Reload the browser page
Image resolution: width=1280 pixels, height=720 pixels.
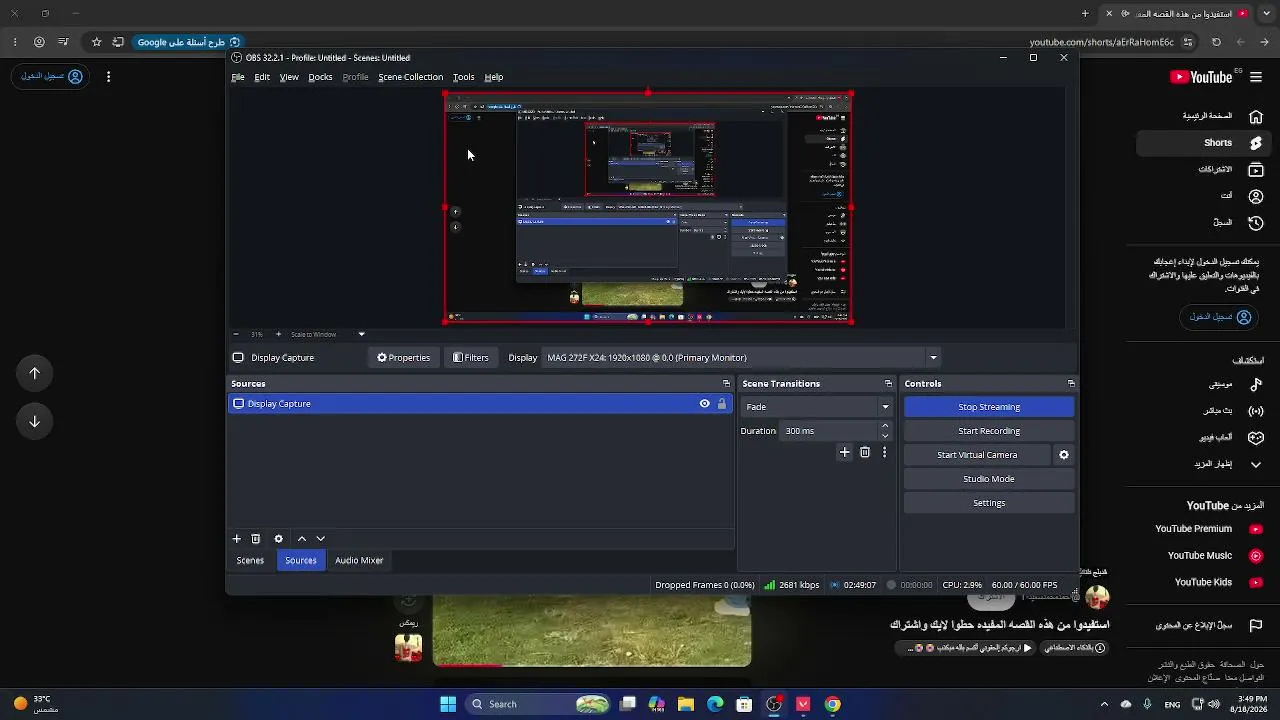click(1216, 42)
